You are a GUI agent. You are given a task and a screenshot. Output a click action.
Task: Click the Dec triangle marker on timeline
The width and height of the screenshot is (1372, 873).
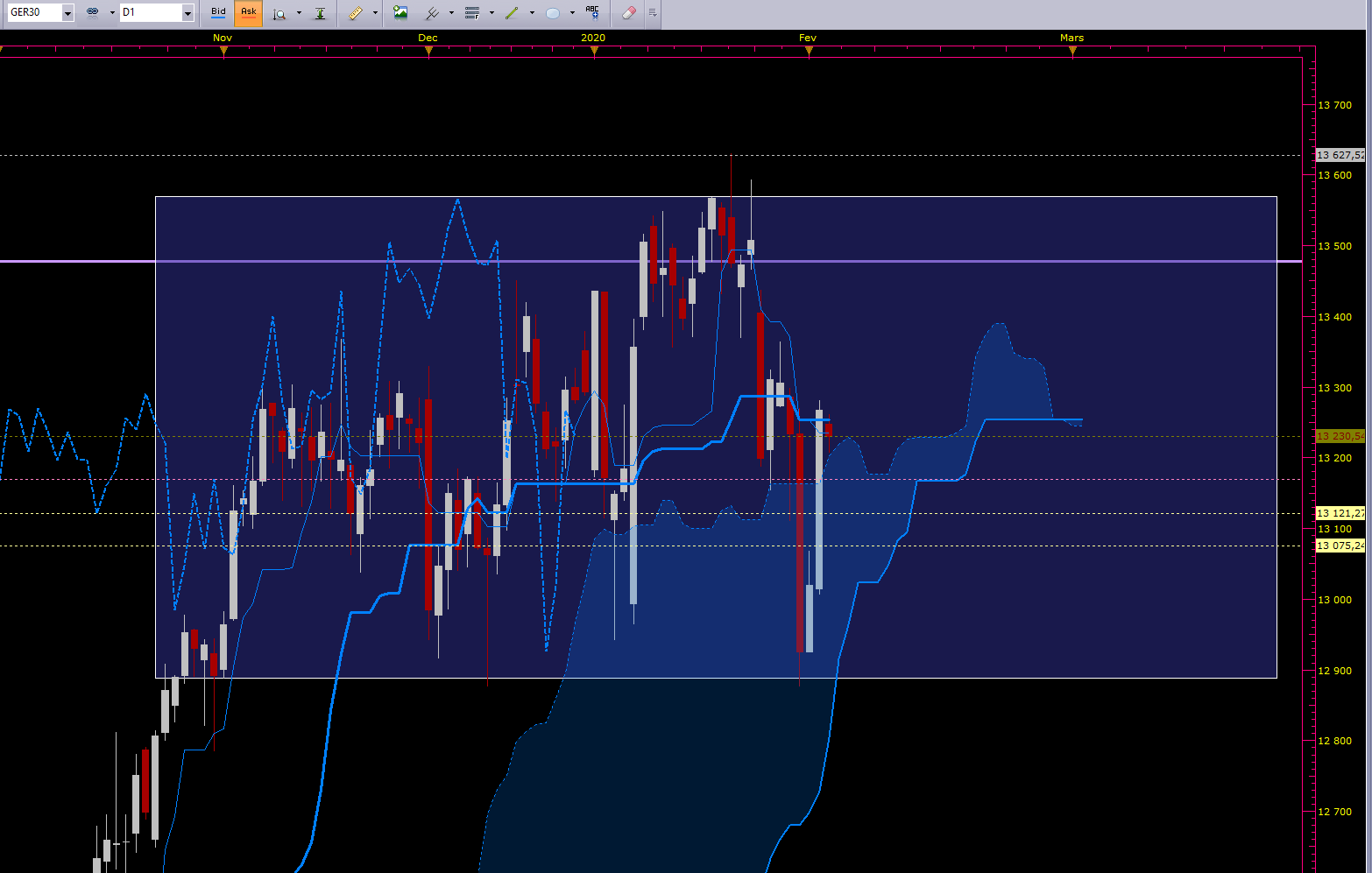428,52
